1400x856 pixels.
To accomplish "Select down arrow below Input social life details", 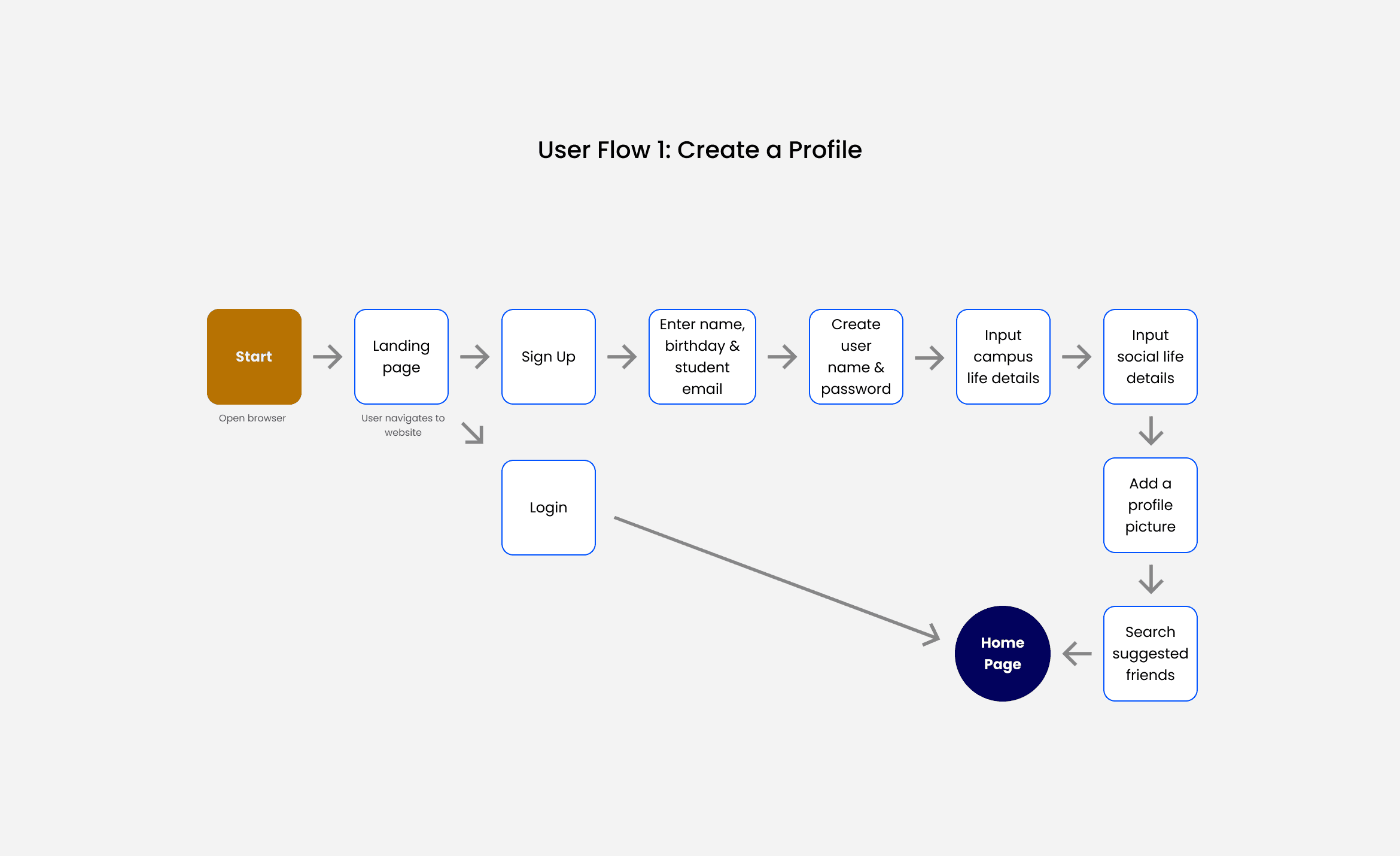I will (x=1151, y=431).
